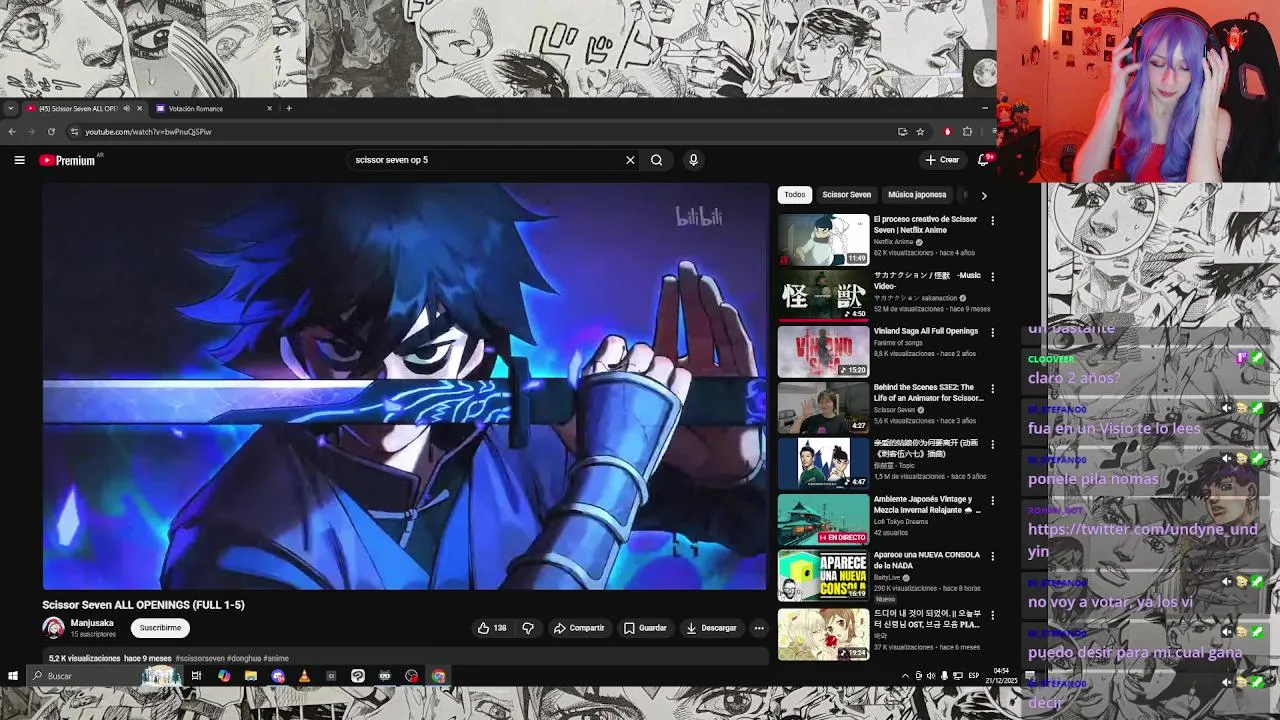Click the ESP language indicator
The width and height of the screenshot is (1280, 720).
tap(973, 676)
